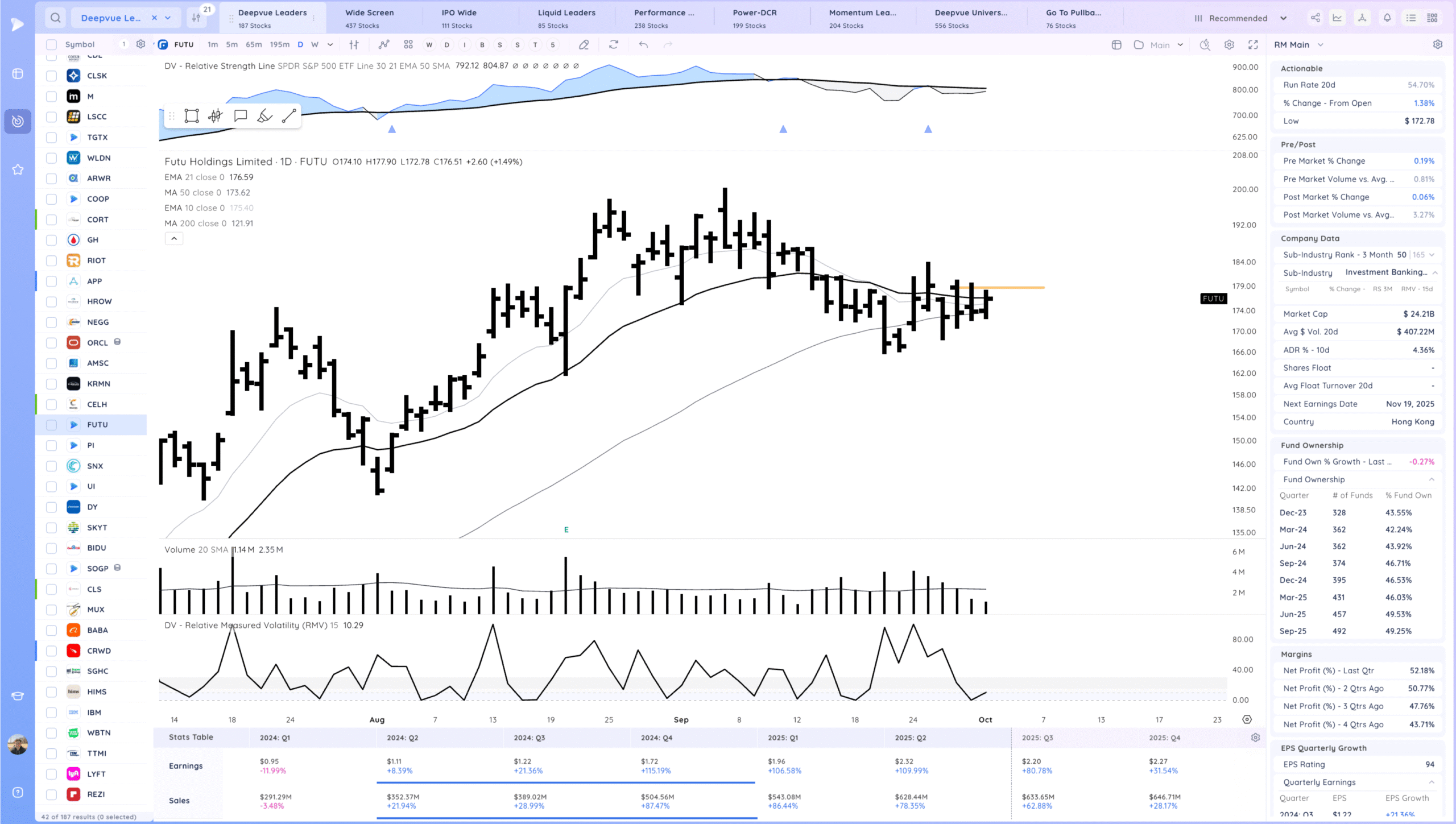Click the undo arrow in chart toolbar
This screenshot has width=1456, height=824.
pyautogui.click(x=643, y=44)
